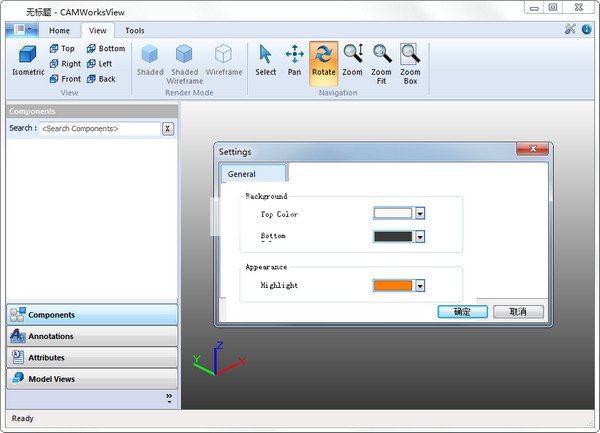Switch to Bottom view
The width and height of the screenshot is (600, 433).
(105, 48)
